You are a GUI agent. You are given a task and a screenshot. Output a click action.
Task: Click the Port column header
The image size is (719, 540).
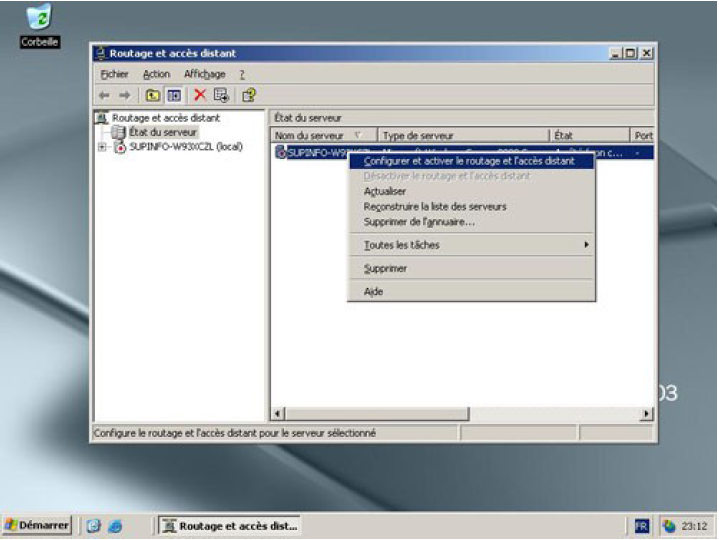point(642,136)
